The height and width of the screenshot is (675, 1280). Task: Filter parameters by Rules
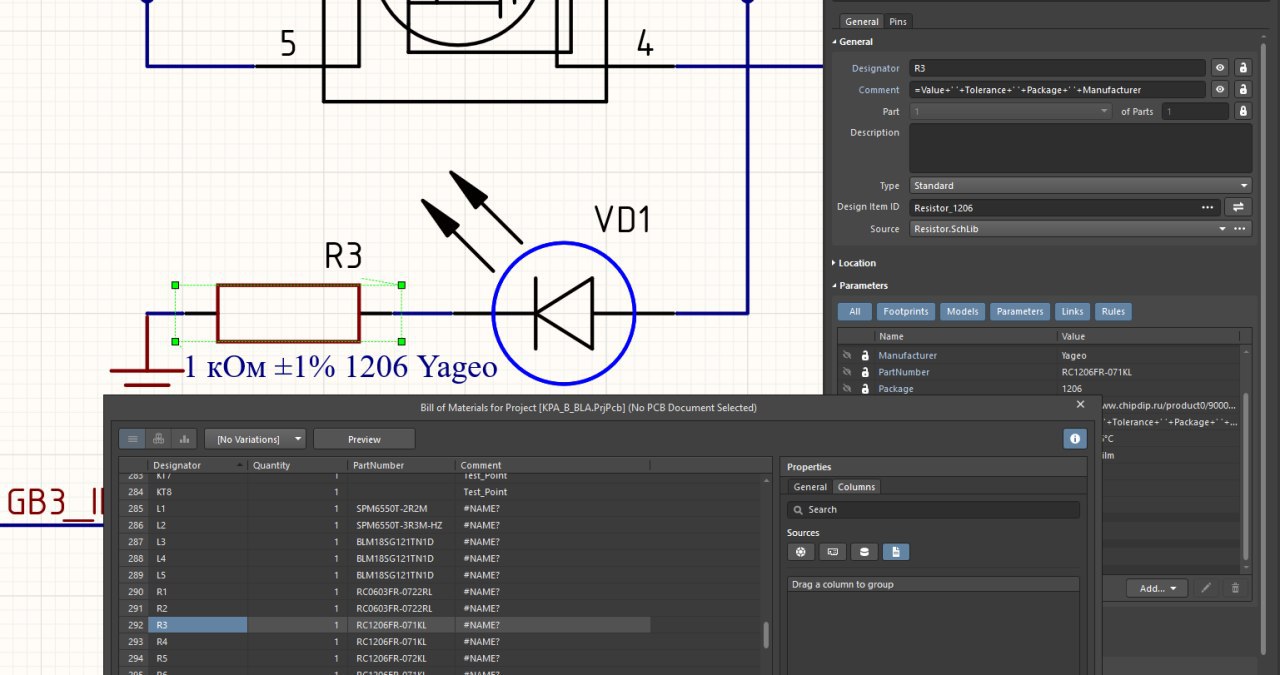click(x=1113, y=311)
